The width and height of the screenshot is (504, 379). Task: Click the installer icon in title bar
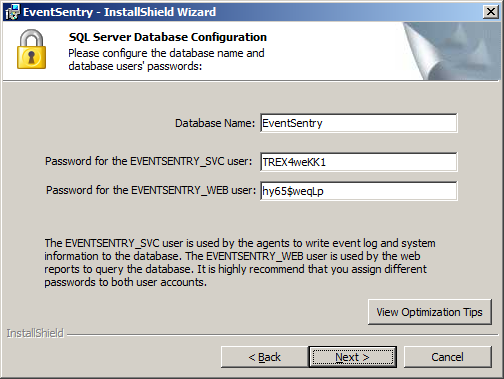coord(12,12)
